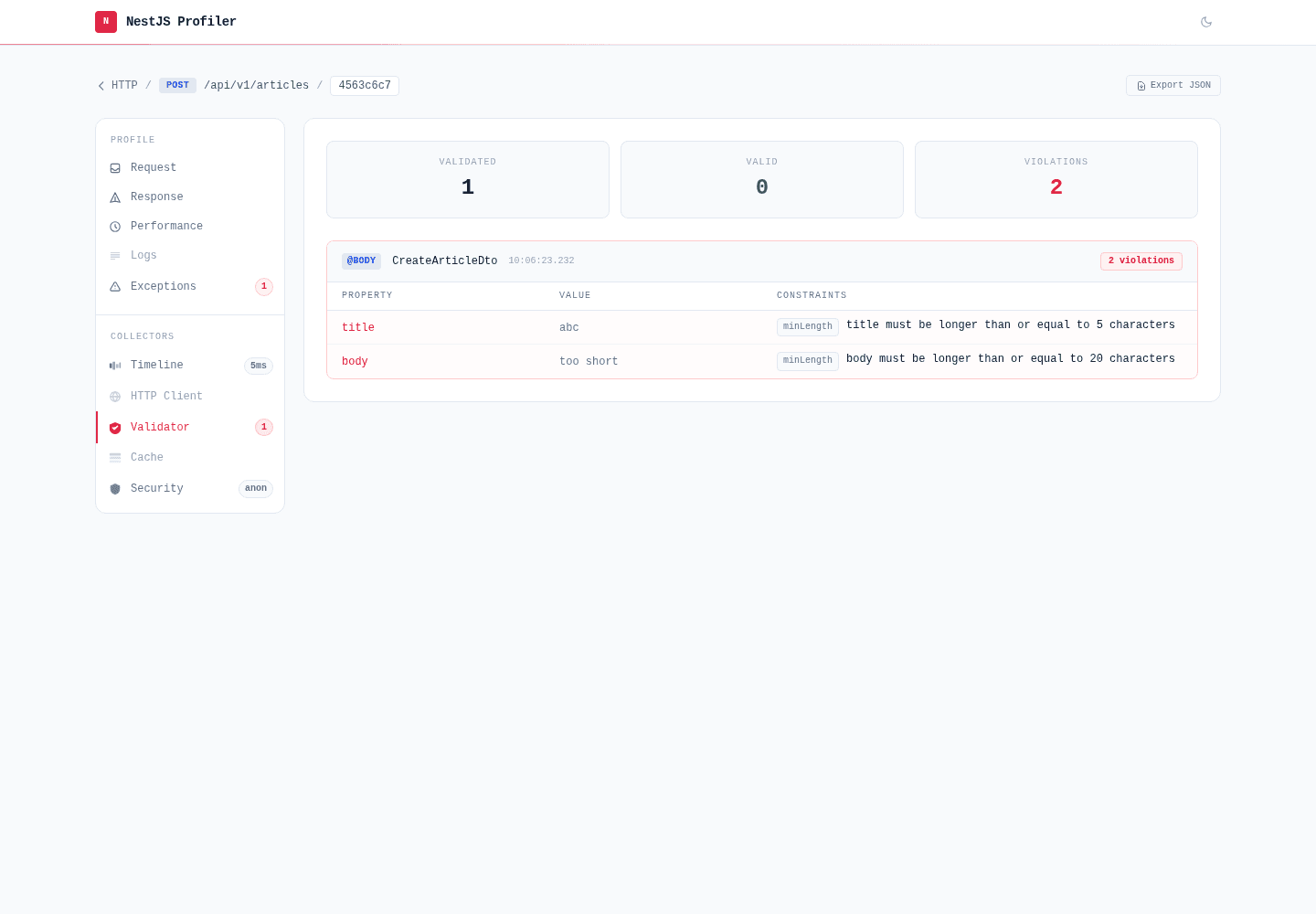
Task: Click the red NestJS Profiler logo icon
Action: [106, 22]
